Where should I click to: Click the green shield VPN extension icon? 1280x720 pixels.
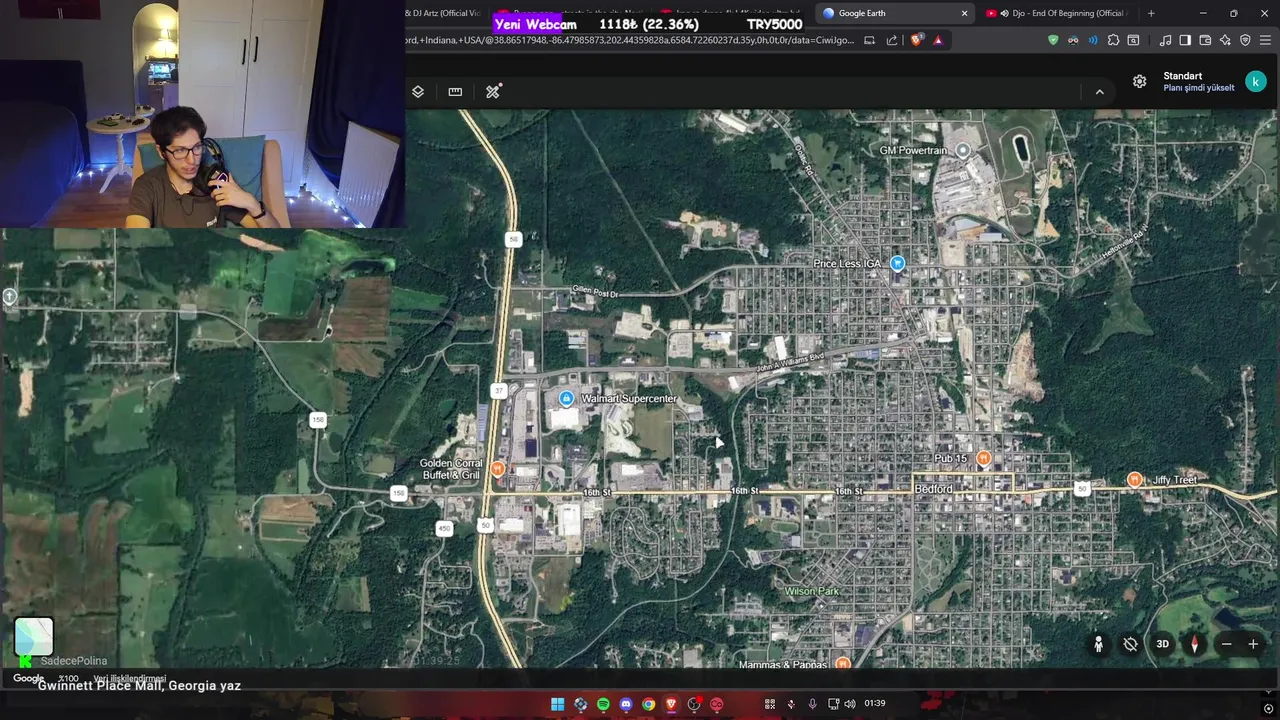point(1053,40)
